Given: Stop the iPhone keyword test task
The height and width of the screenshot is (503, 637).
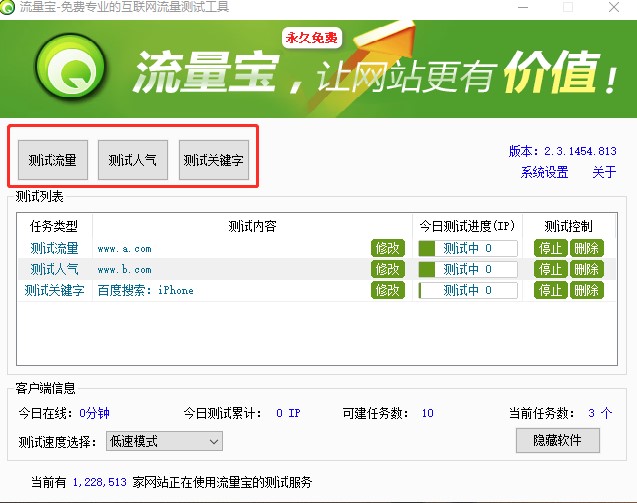Looking at the screenshot, I should tap(550, 291).
